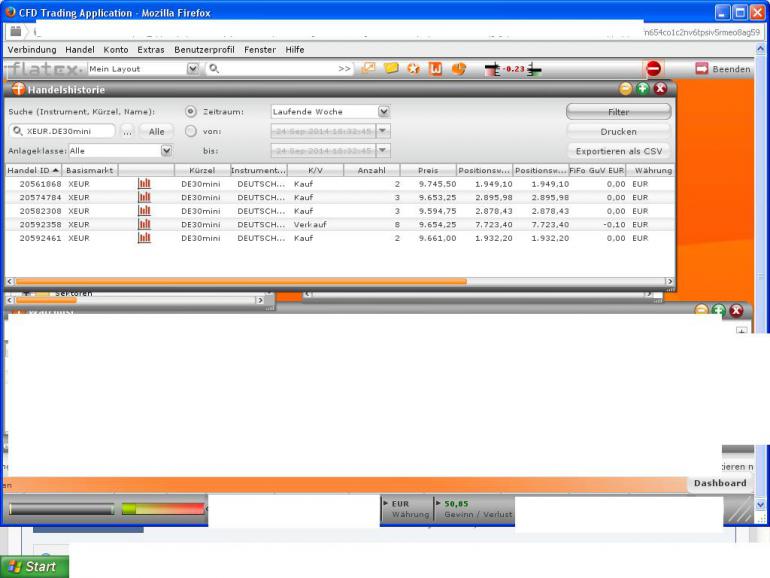Click the Beenden exit arrow icon
770x578 pixels.
(702, 69)
